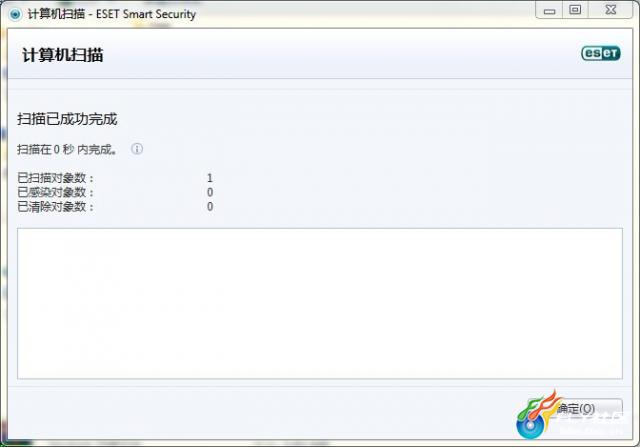Select the 已扫描对象数 label

pyautogui.click(x=56, y=178)
